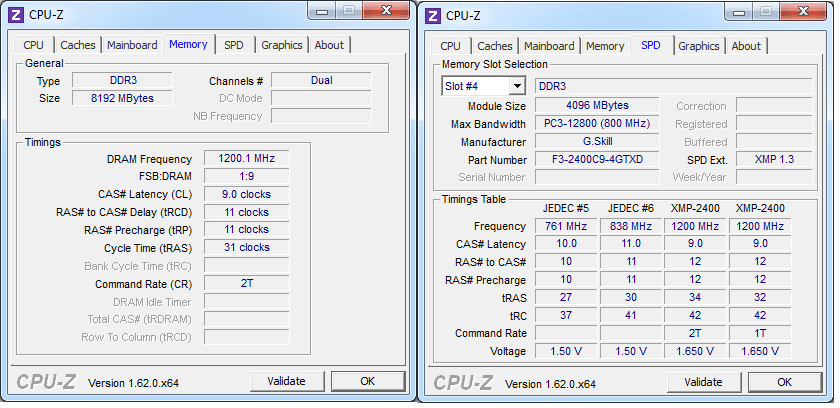The height and width of the screenshot is (408, 840).
Task: Close the right CPU-Z window
Action: (802, 11)
